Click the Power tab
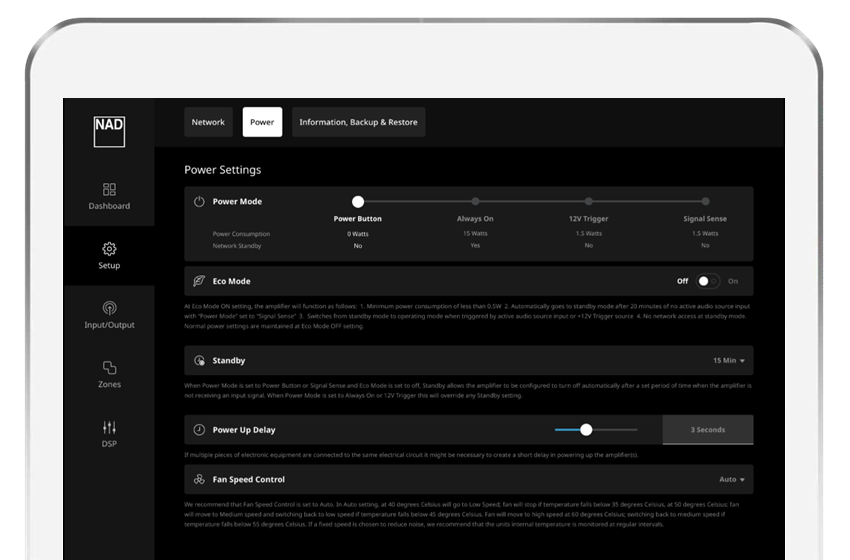The image size is (850, 560). pyautogui.click(x=262, y=122)
